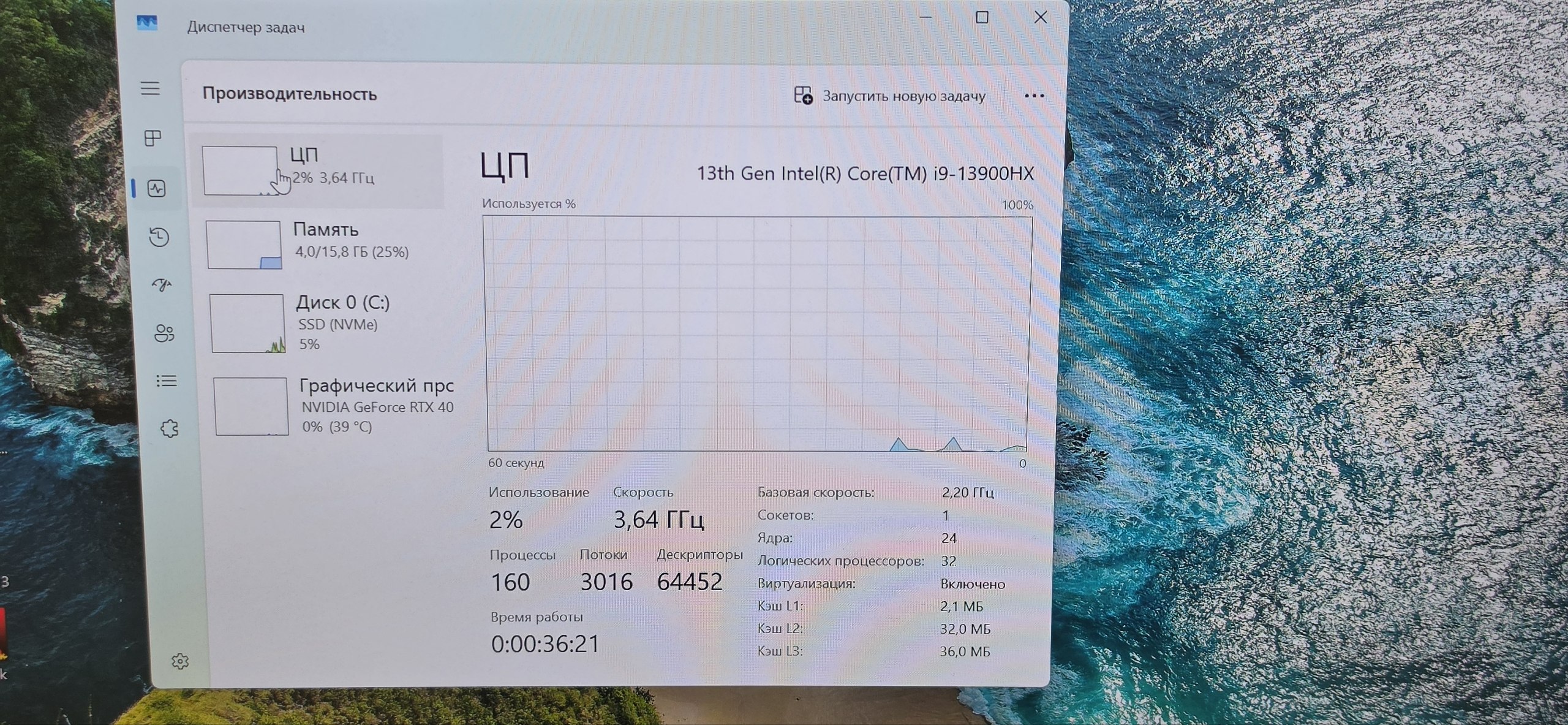This screenshot has width=1568, height=725.
Task: Click the CPU usage percentage graph
Action: (758, 333)
